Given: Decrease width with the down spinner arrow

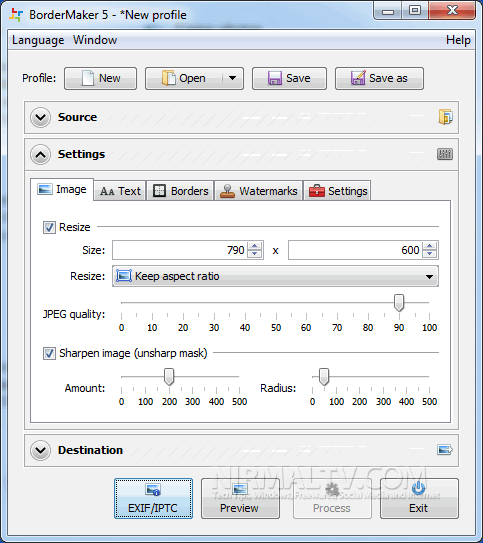Looking at the screenshot, I should click(x=255, y=254).
